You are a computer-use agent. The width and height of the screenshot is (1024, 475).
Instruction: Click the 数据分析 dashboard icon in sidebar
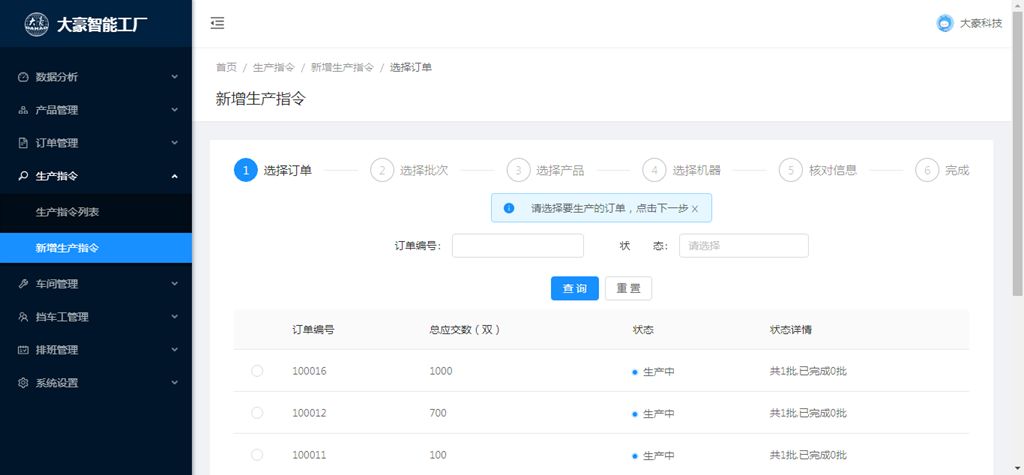(x=23, y=77)
